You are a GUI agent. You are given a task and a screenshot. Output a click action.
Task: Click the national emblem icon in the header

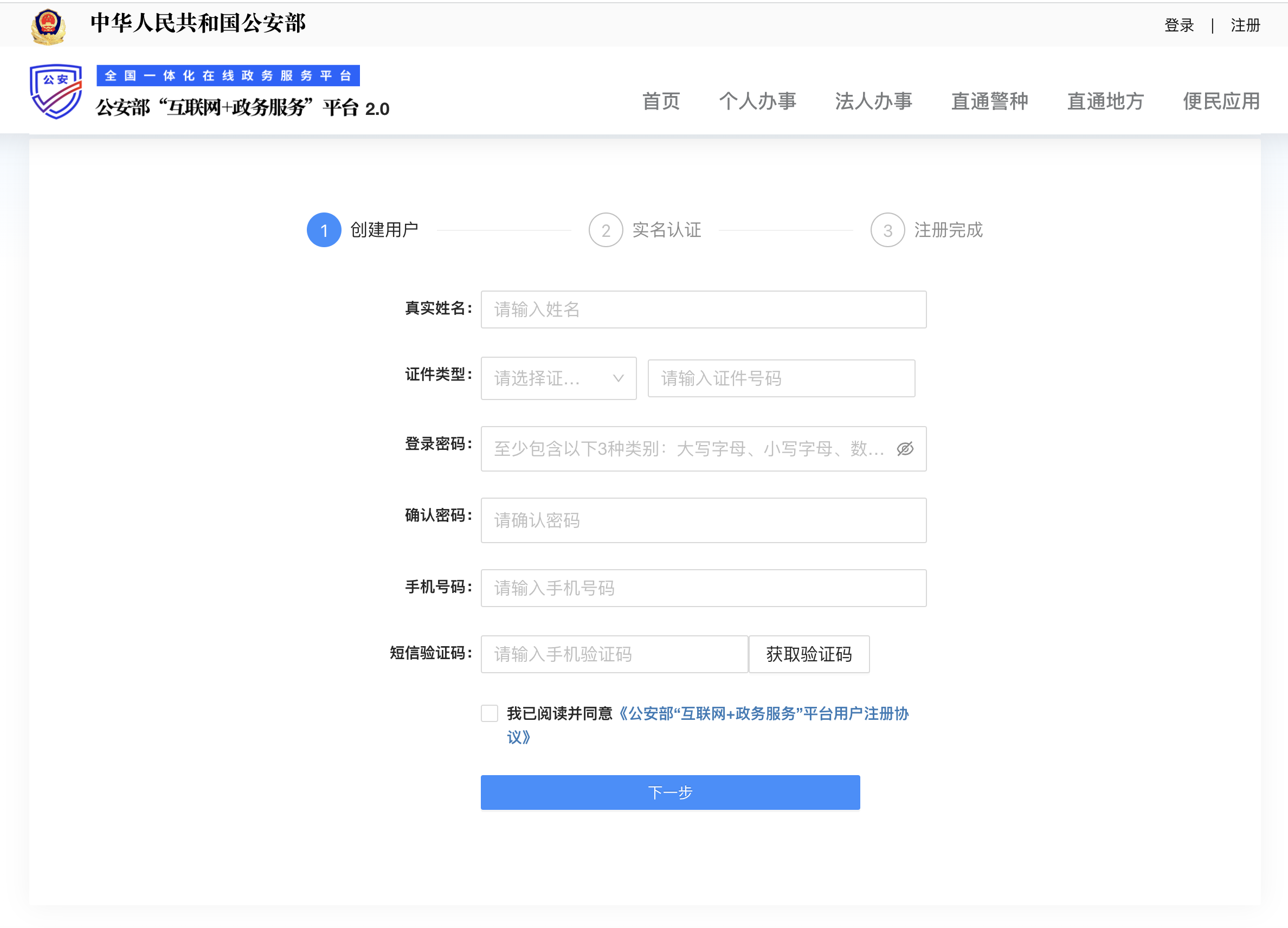click(x=48, y=24)
